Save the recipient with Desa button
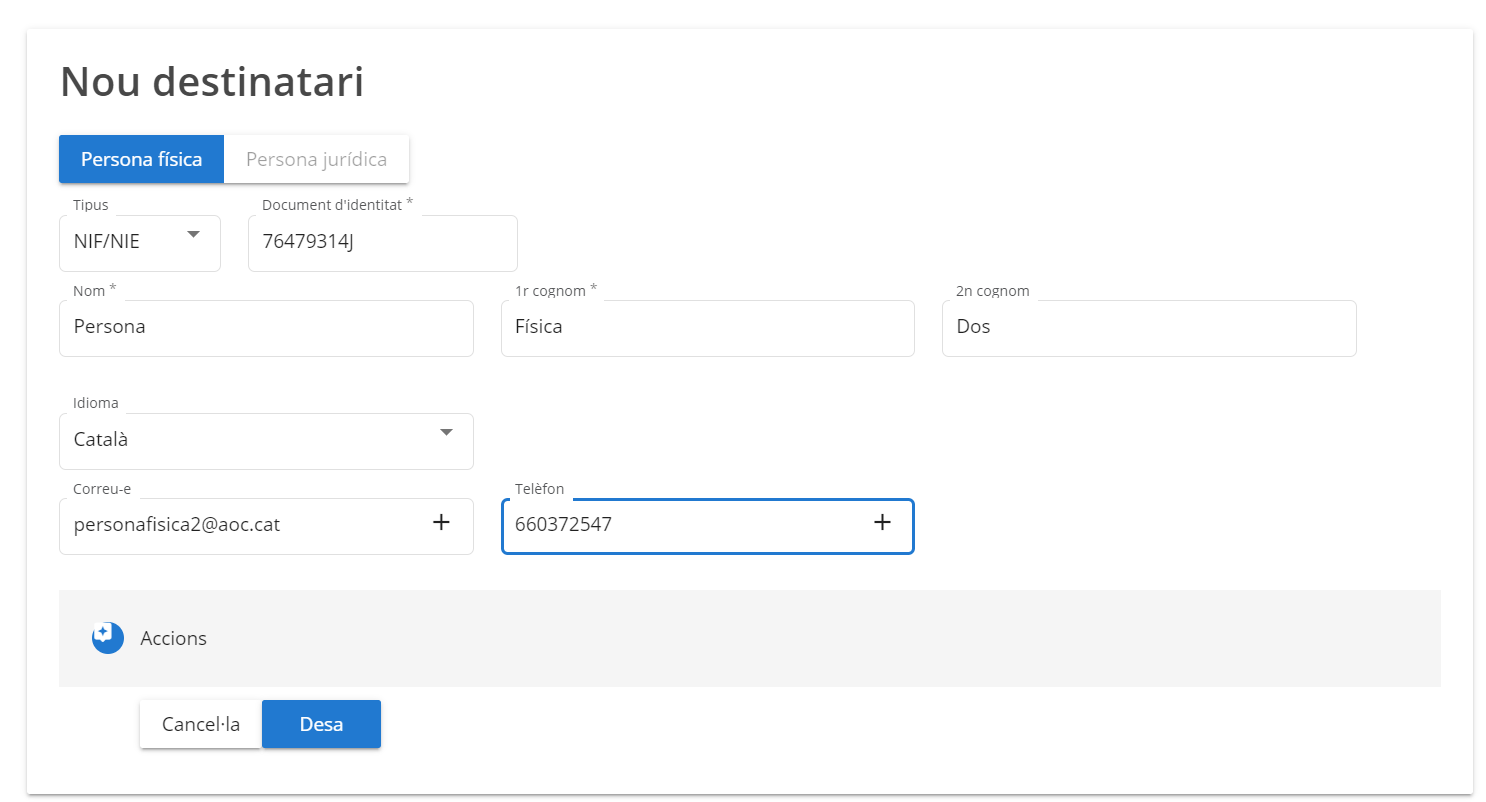 pyautogui.click(x=321, y=724)
